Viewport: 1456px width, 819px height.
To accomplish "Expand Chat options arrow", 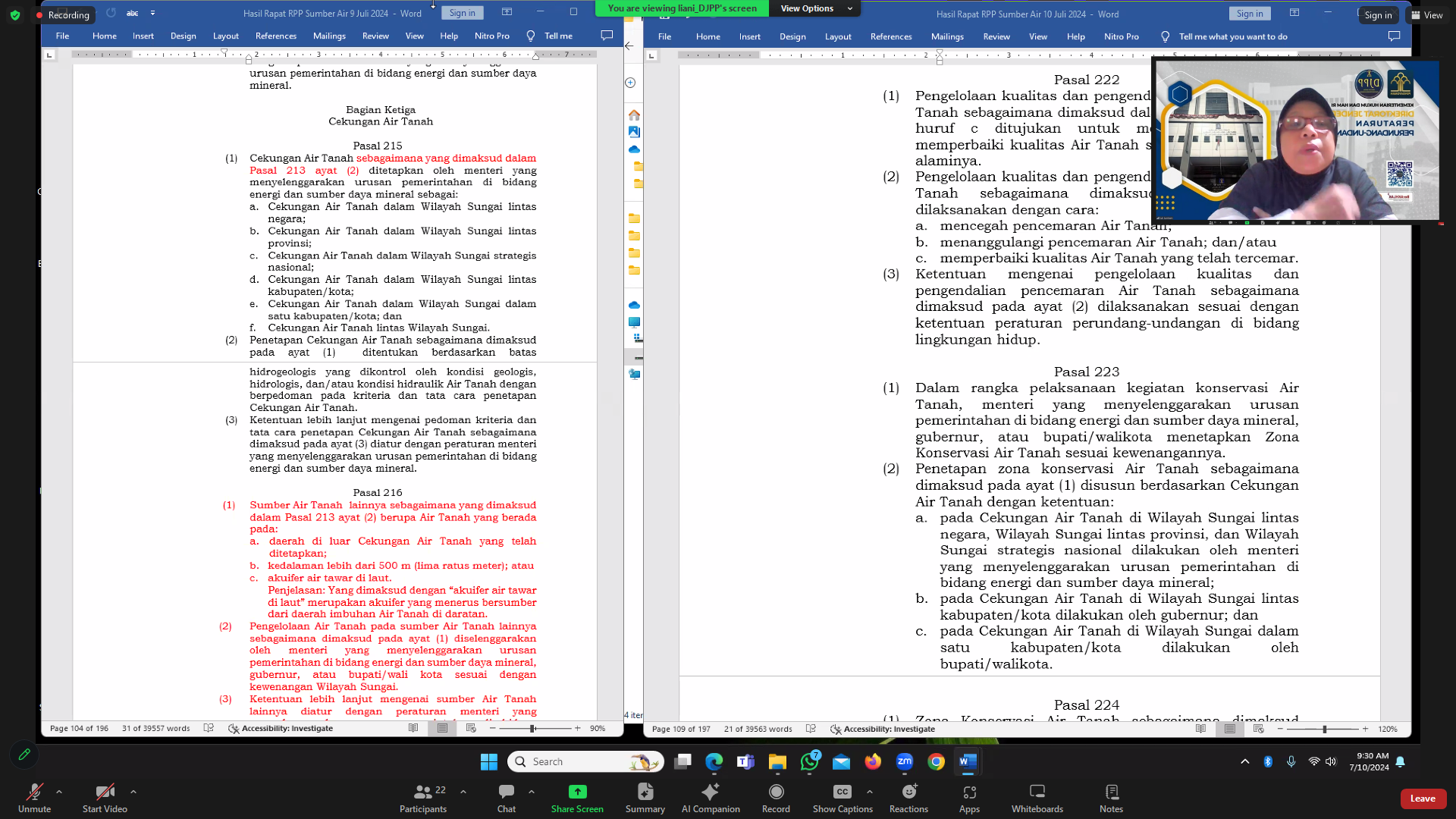I will click(532, 791).
